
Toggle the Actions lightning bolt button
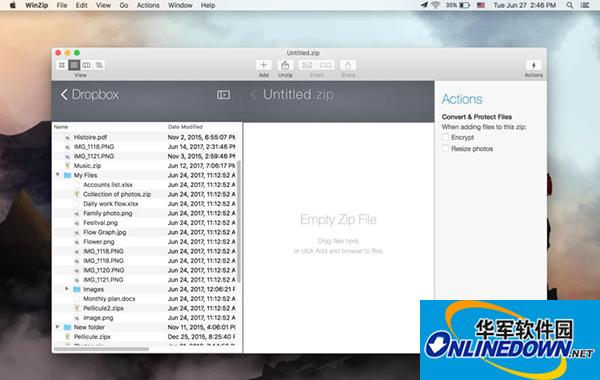[534, 65]
